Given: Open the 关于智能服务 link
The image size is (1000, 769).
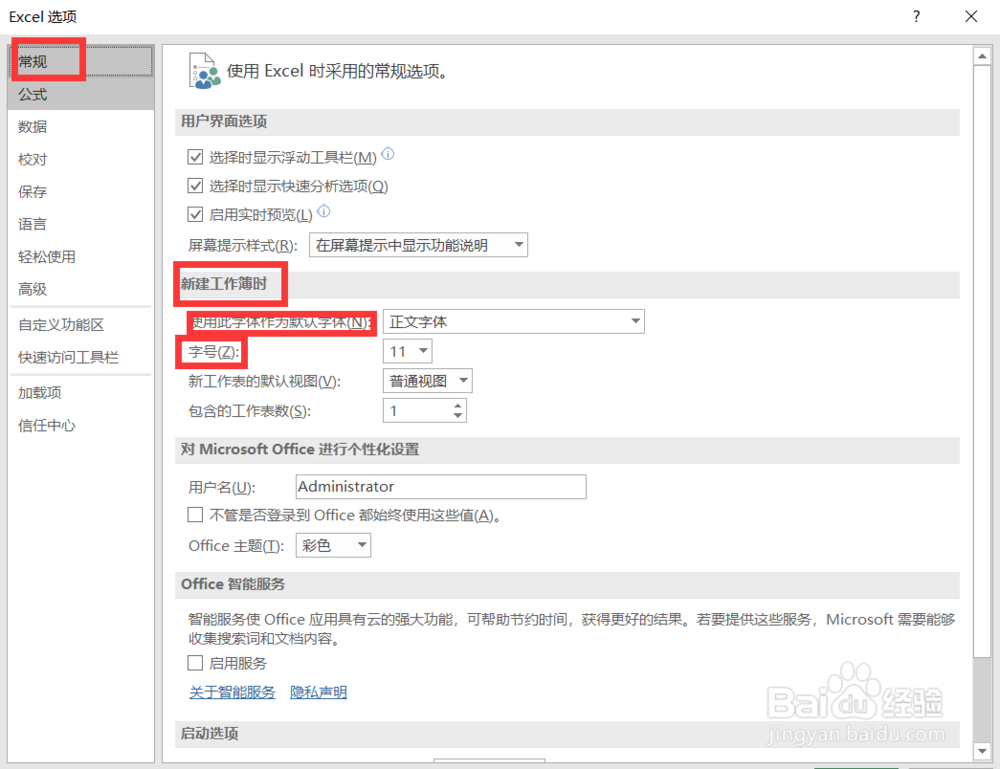Looking at the screenshot, I should 232,692.
